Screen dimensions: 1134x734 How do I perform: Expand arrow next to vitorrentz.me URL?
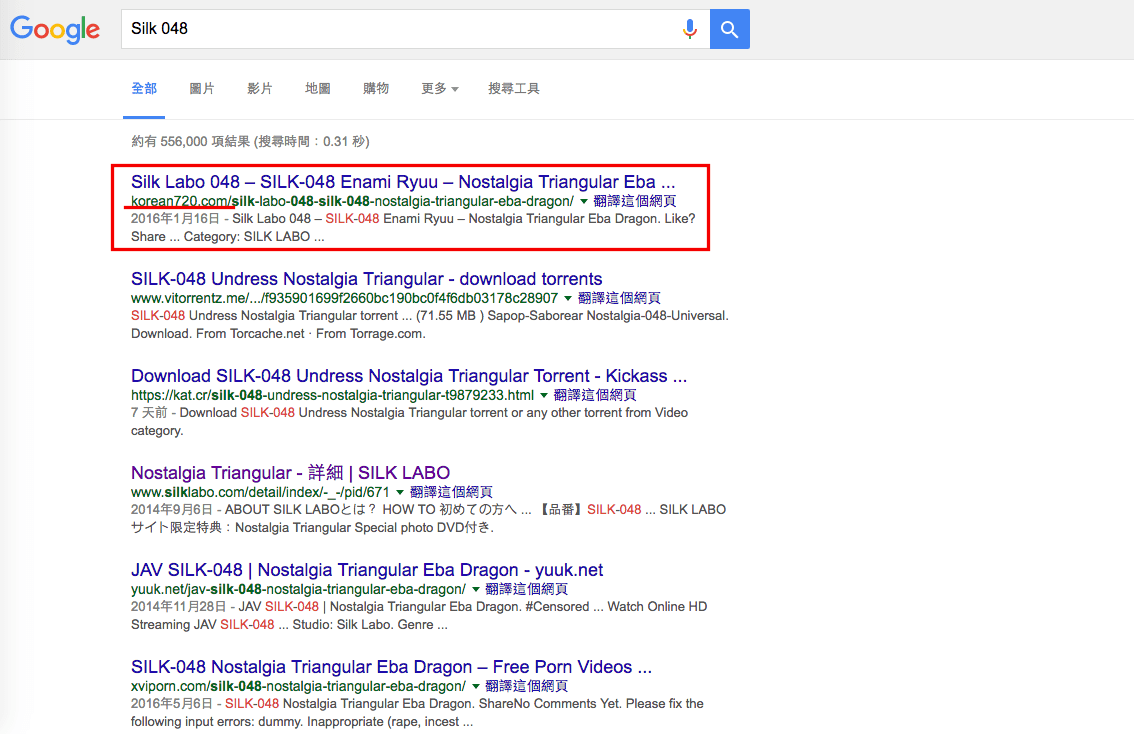pyautogui.click(x=568, y=298)
